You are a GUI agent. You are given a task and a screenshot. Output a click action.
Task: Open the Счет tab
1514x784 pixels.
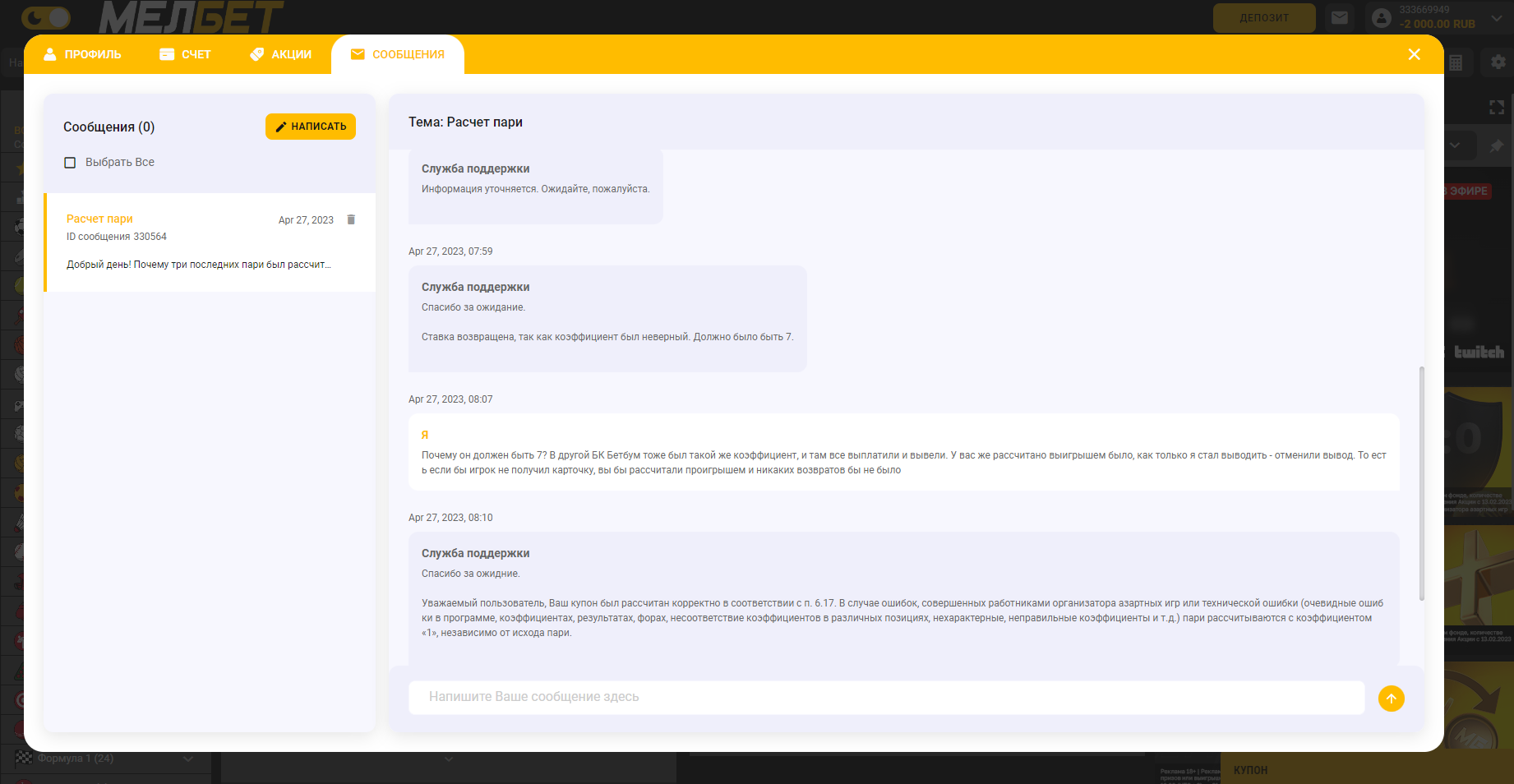pyautogui.click(x=185, y=54)
